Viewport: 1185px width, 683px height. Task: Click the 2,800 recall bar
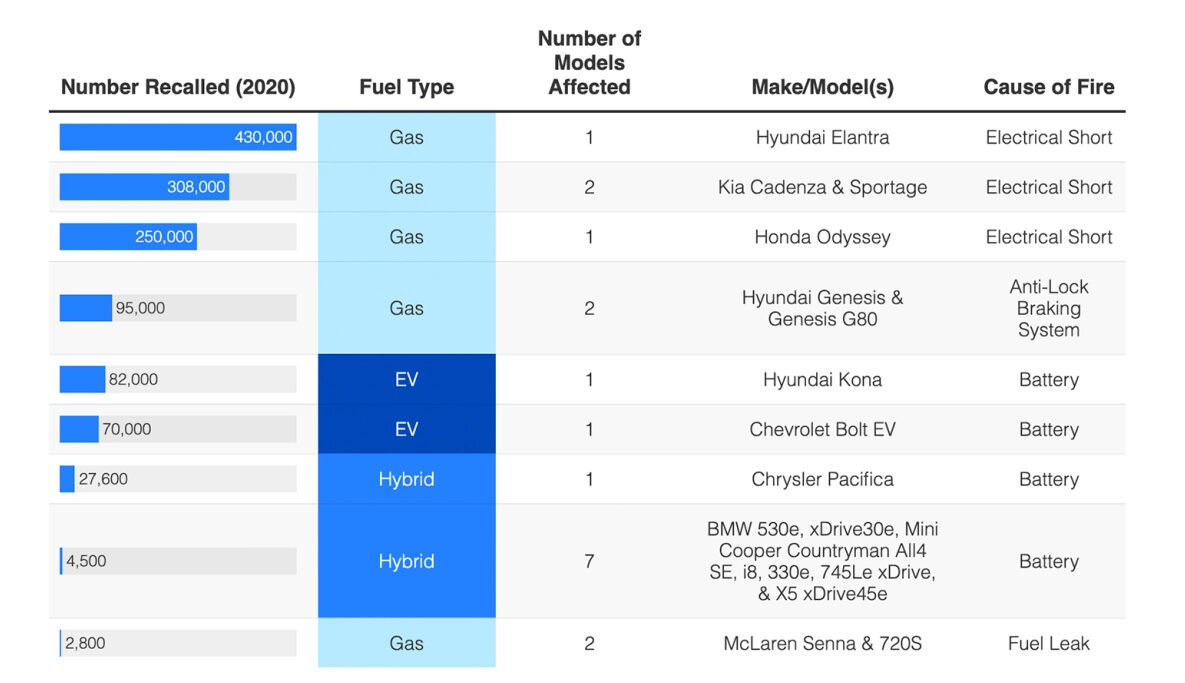coord(61,643)
